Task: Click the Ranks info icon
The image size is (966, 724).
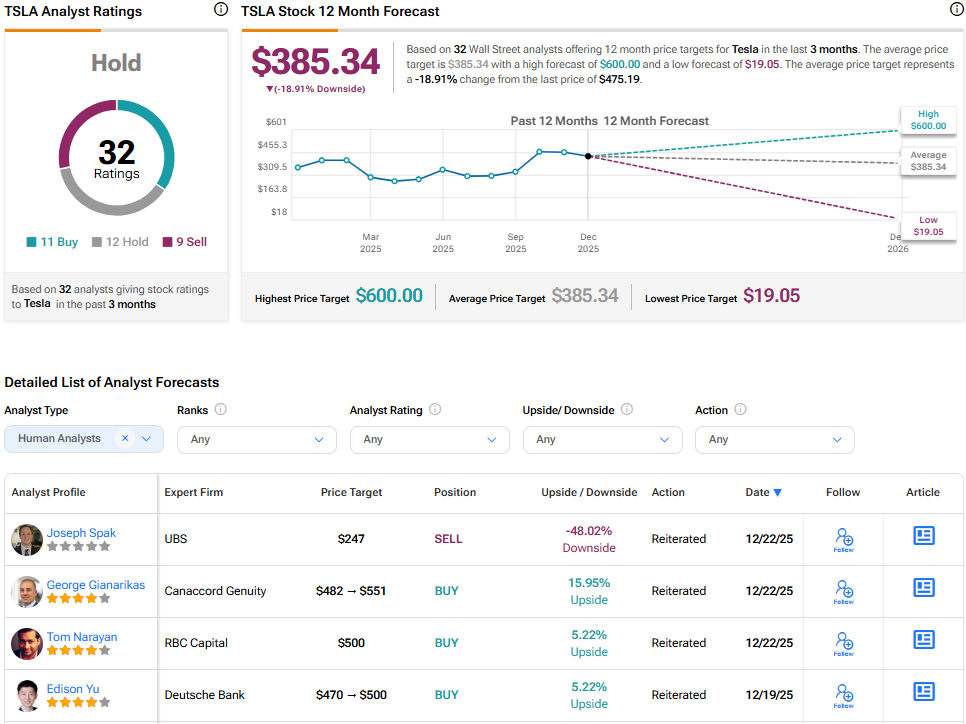Action: 220,410
